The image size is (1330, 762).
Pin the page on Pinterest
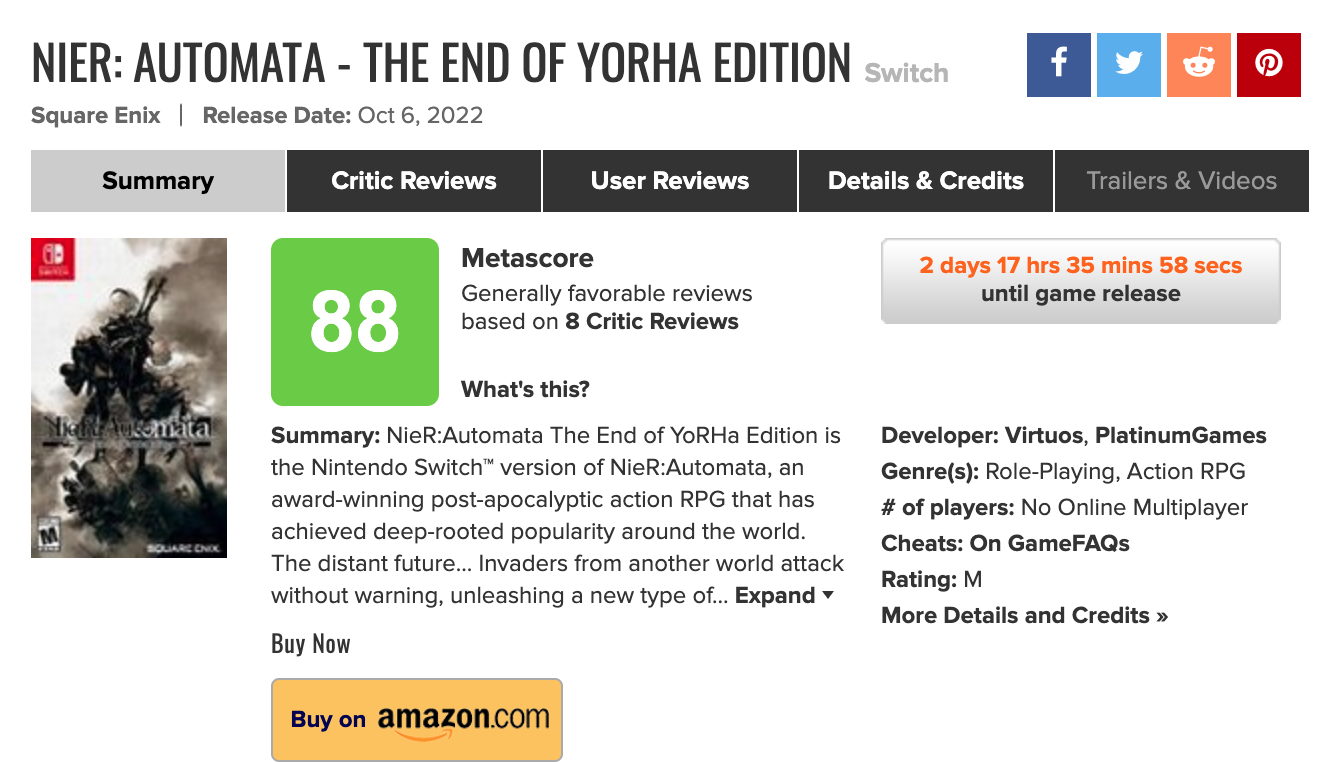pos(1268,65)
